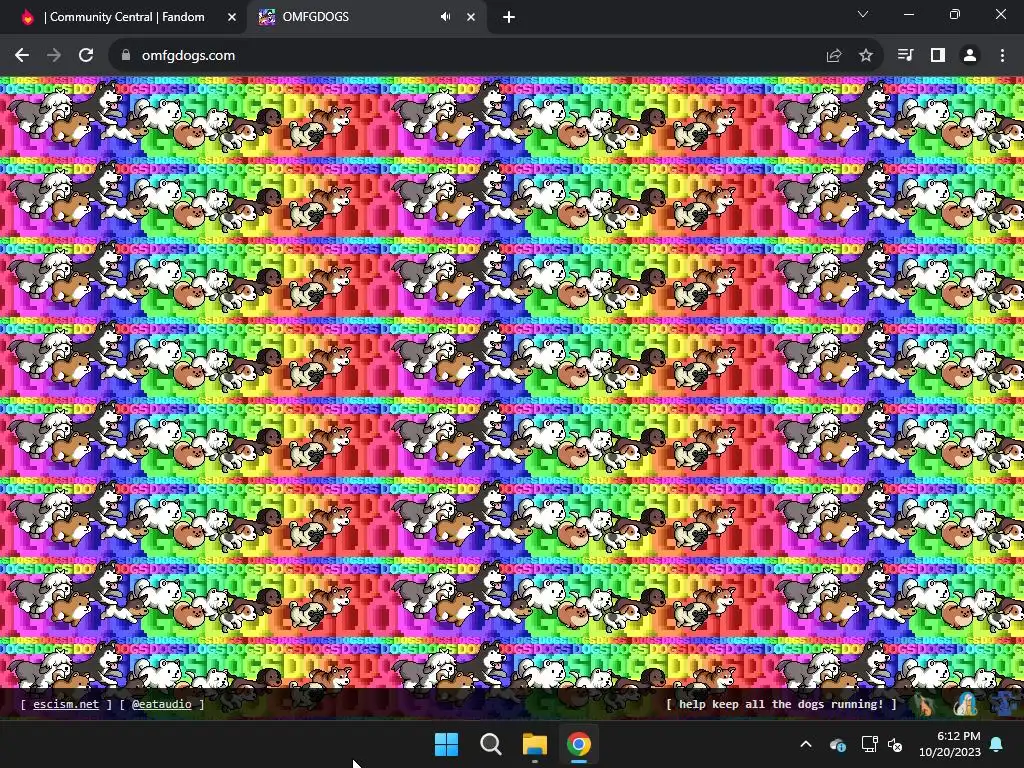Click the Chrome taskbar icon

(579, 744)
